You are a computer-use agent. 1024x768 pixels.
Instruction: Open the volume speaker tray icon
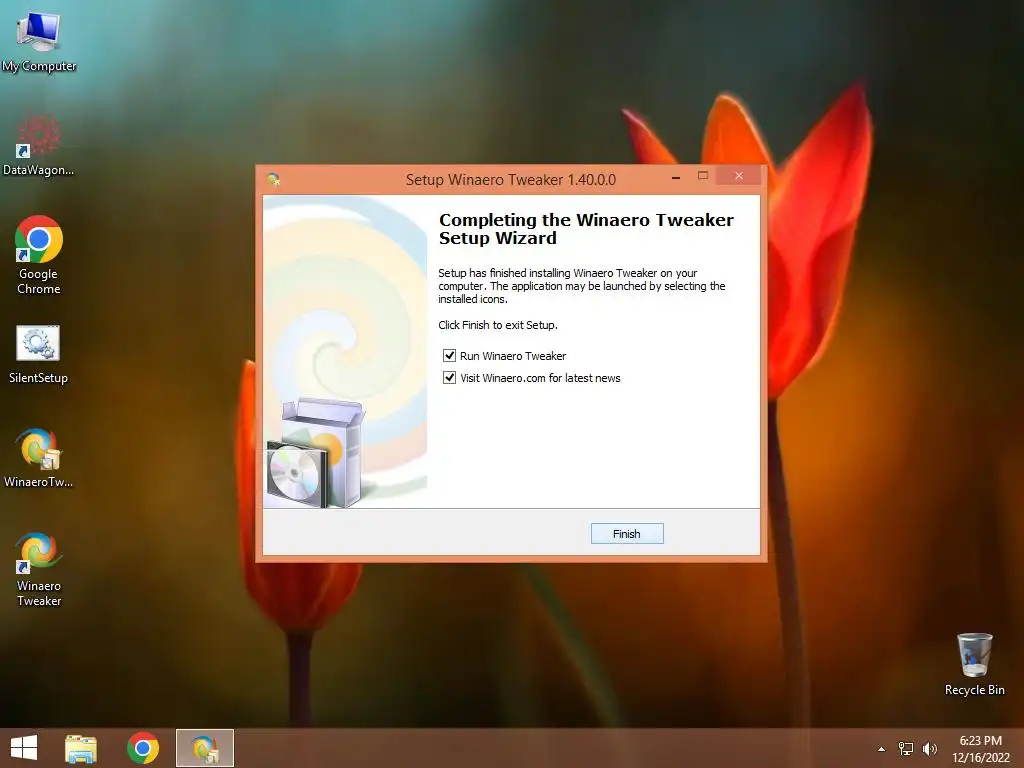click(x=930, y=749)
